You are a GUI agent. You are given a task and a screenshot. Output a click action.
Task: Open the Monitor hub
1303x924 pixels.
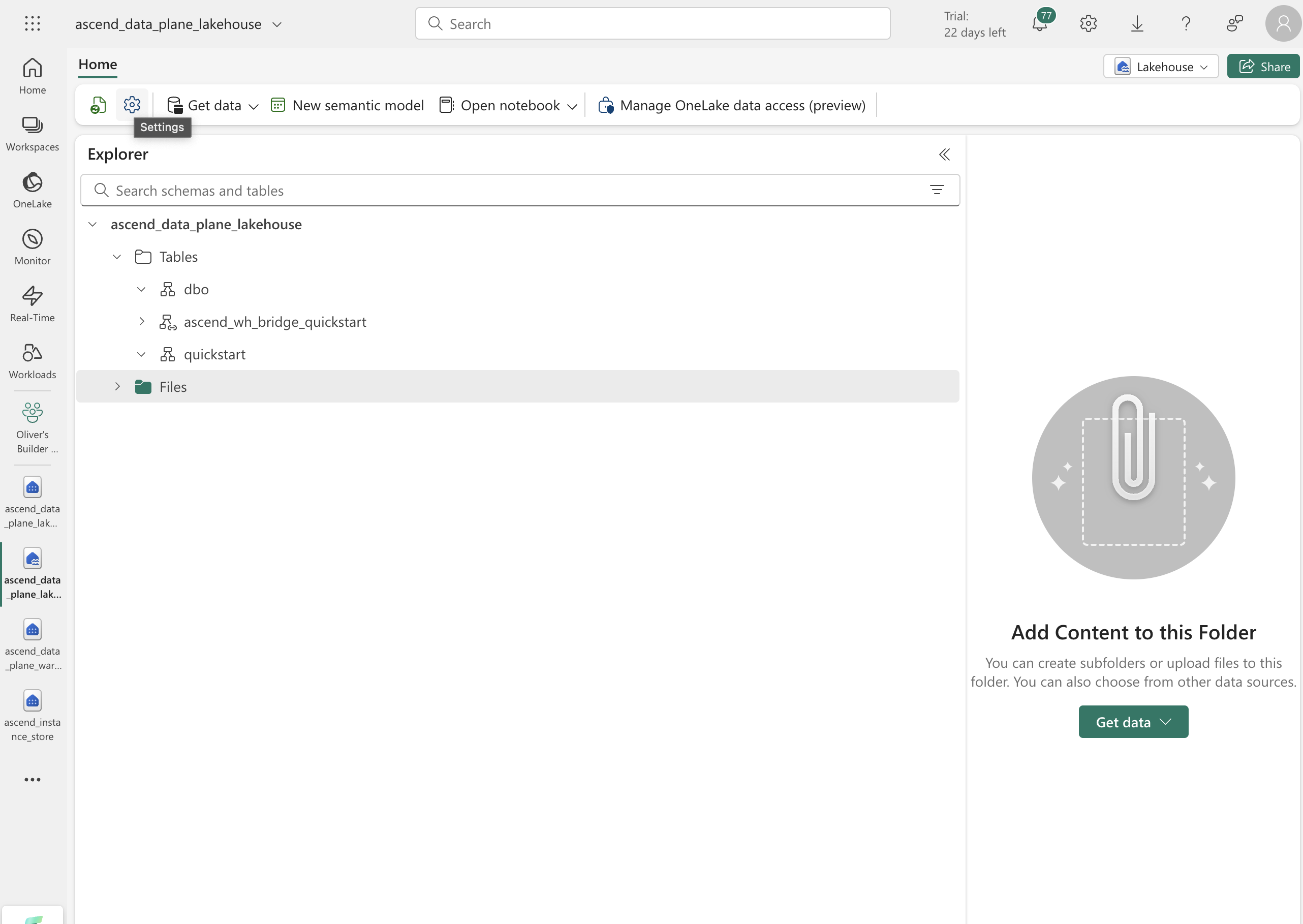click(33, 247)
